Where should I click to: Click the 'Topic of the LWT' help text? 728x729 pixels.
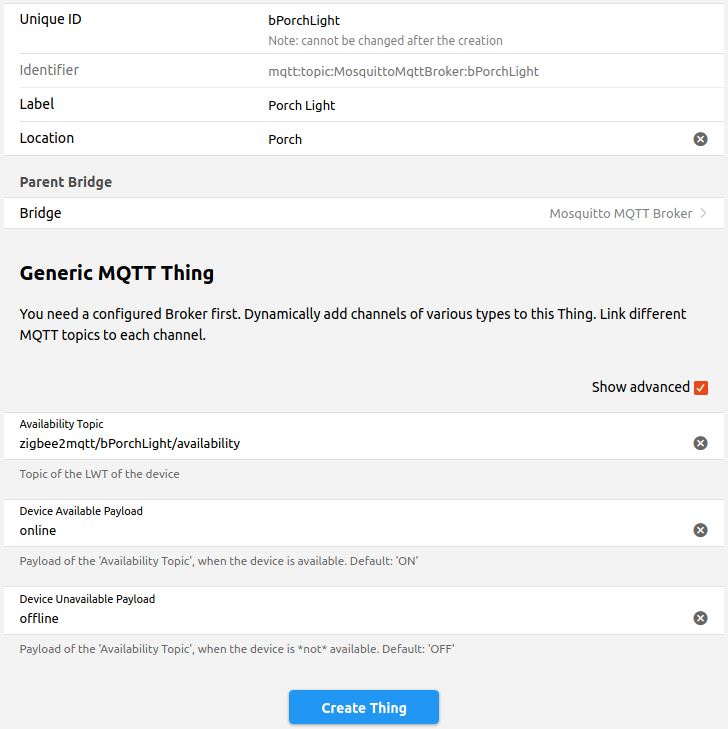pyautogui.click(x=100, y=474)
